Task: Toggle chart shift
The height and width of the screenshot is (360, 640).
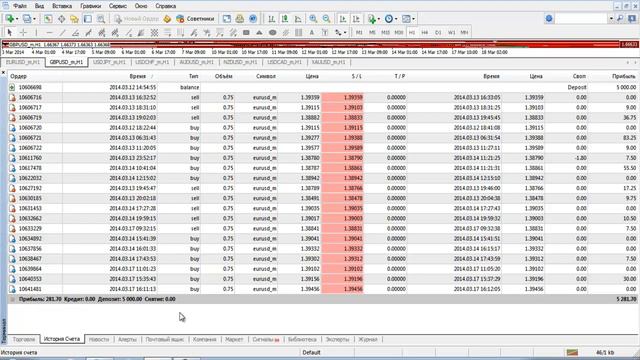Action: coord(356,19)
